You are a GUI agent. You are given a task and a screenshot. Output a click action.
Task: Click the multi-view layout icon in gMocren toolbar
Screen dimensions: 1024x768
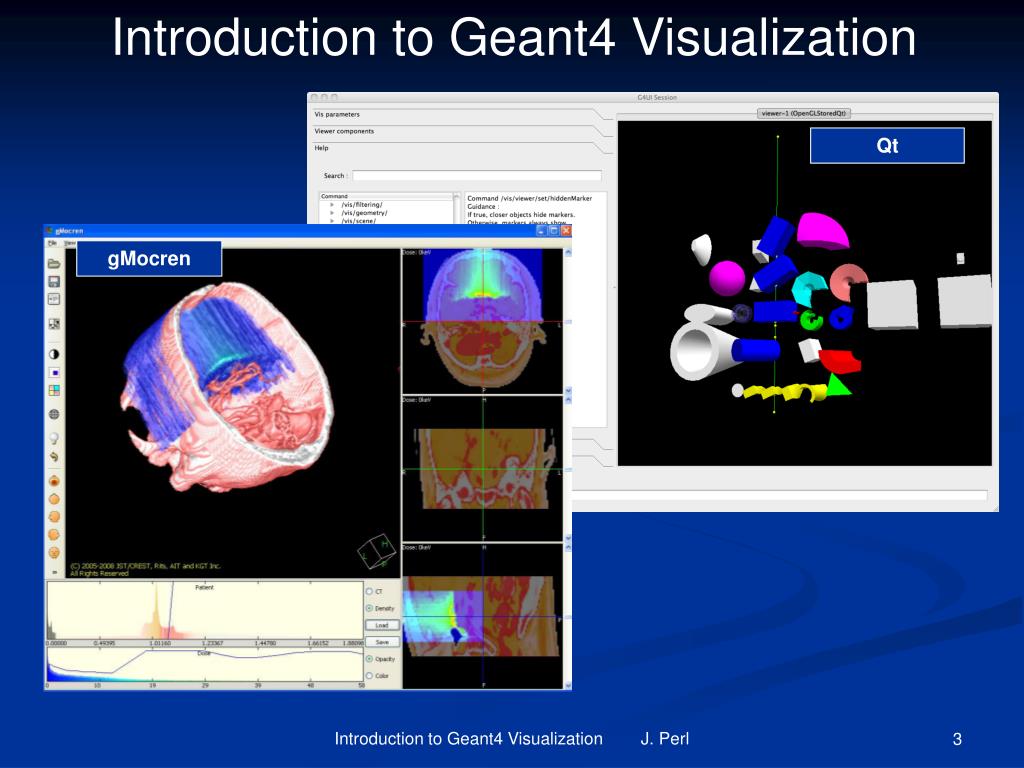[54, 324]
